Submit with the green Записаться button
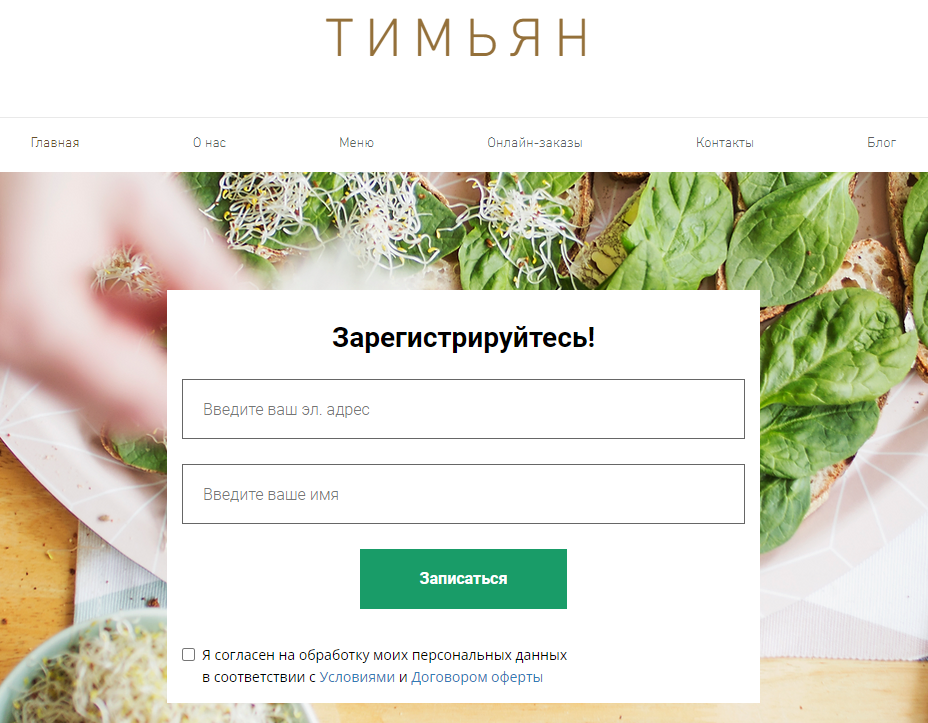The image size is (928, 723). tap(463, 579)
